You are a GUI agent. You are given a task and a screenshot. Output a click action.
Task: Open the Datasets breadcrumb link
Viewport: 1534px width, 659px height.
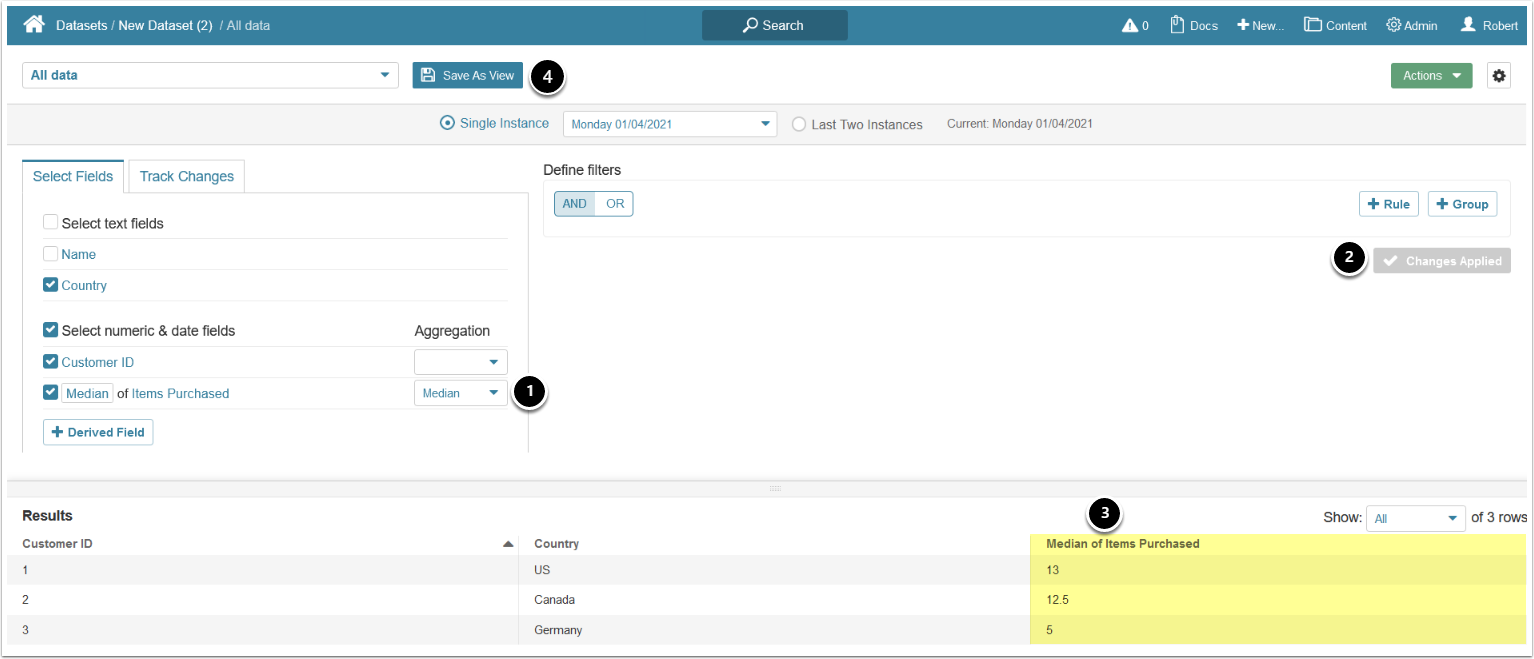click(x=81, y=25)
